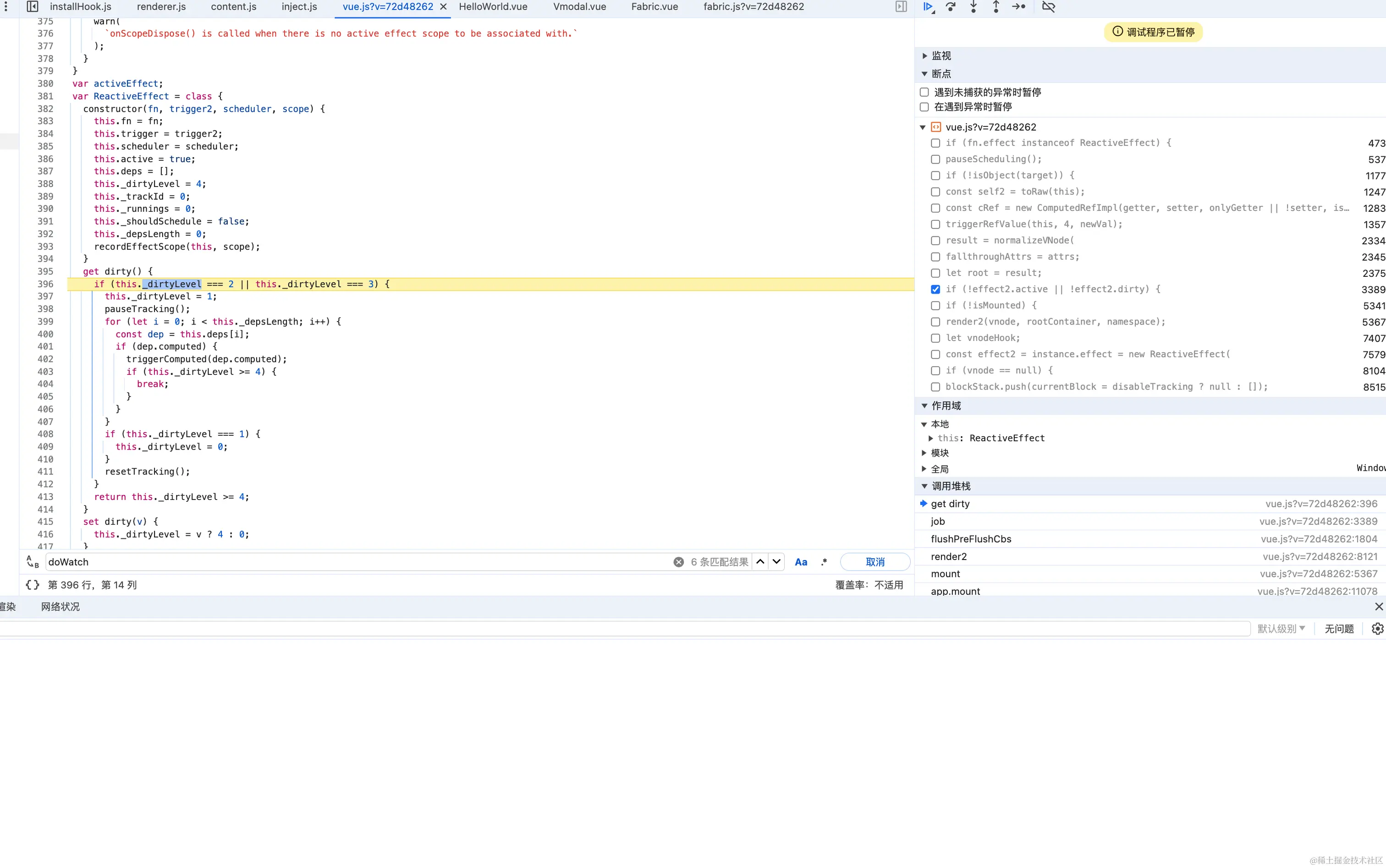Screen dimensions: 1386x868
Task: Enable pause on uncaught exceptions checkbox
Action: (924, 92)
